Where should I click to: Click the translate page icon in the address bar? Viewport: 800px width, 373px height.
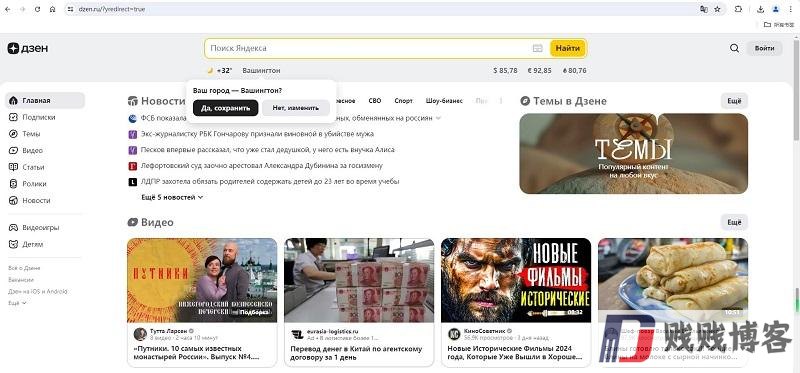[x=704, y=9]
